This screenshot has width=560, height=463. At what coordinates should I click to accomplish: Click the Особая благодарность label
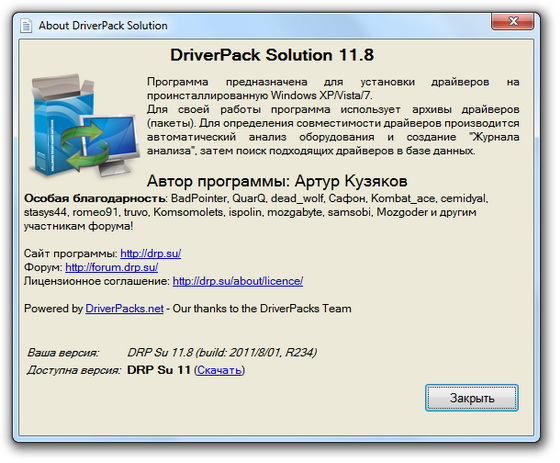point(95,198)
